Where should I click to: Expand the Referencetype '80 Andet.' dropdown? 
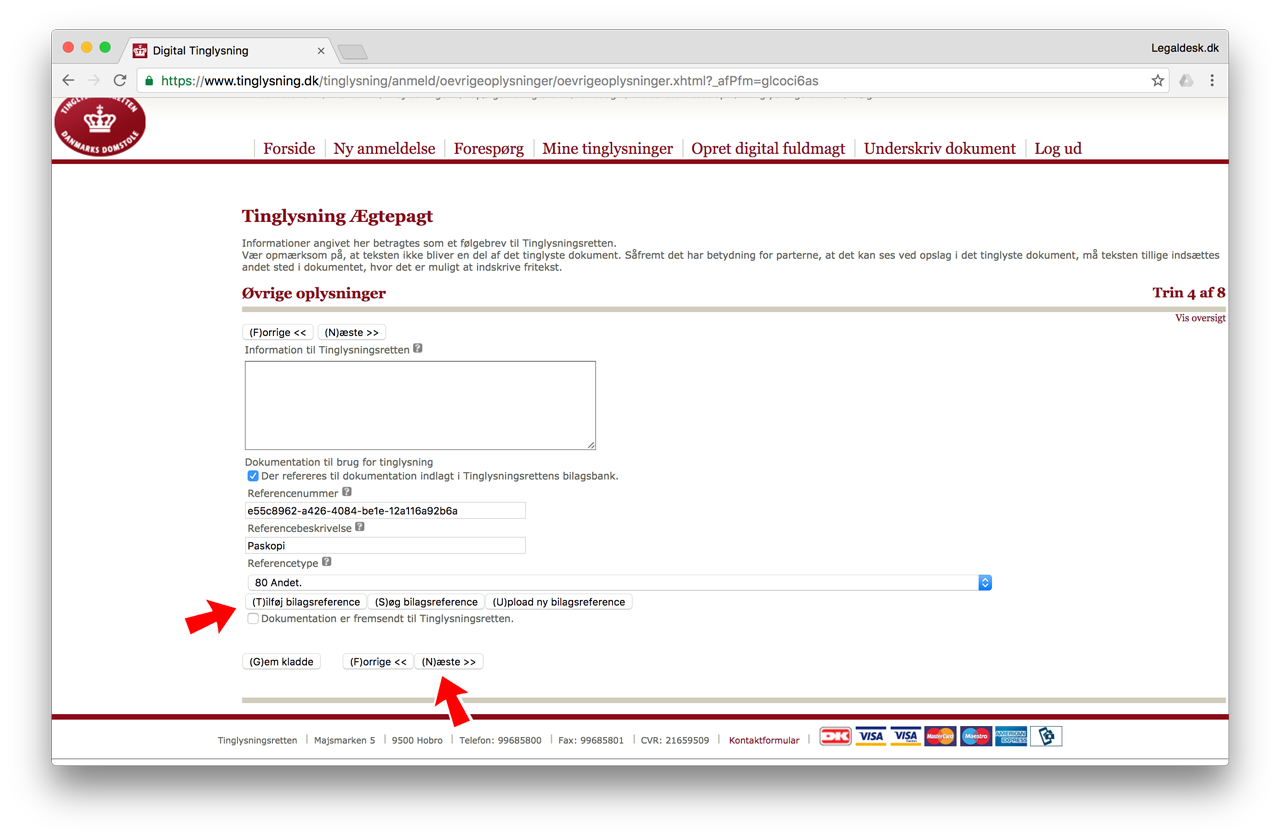tap(619, 582)
